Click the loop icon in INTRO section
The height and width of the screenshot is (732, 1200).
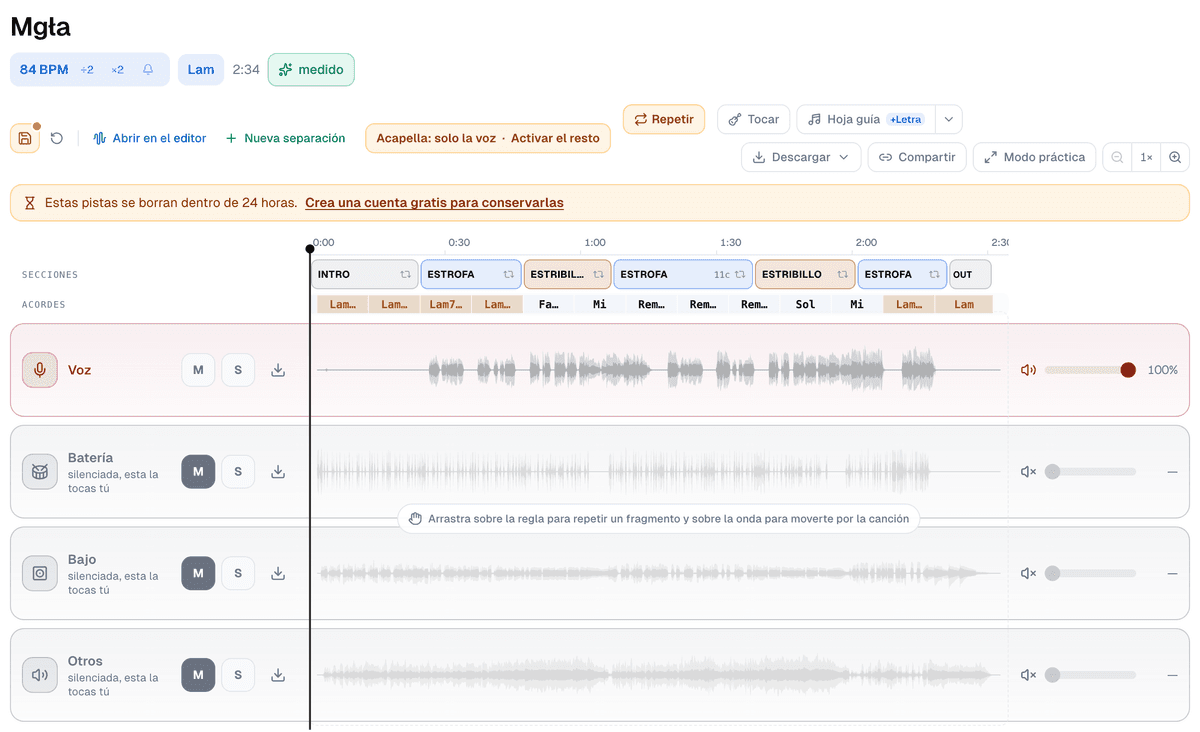(405, 274)
